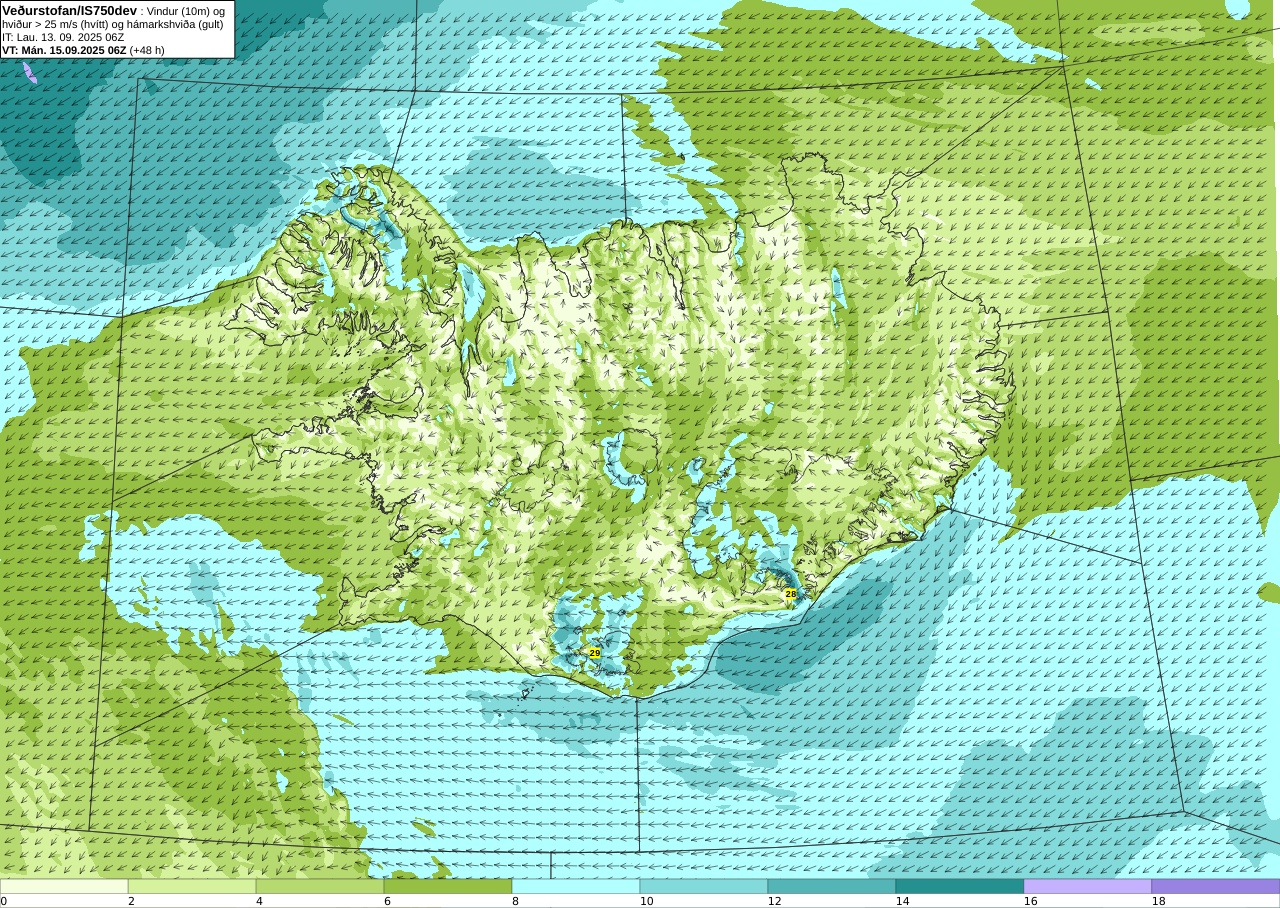
Task: Select the 4–6 m/s green legend swatch
Action: pos(320,886)
